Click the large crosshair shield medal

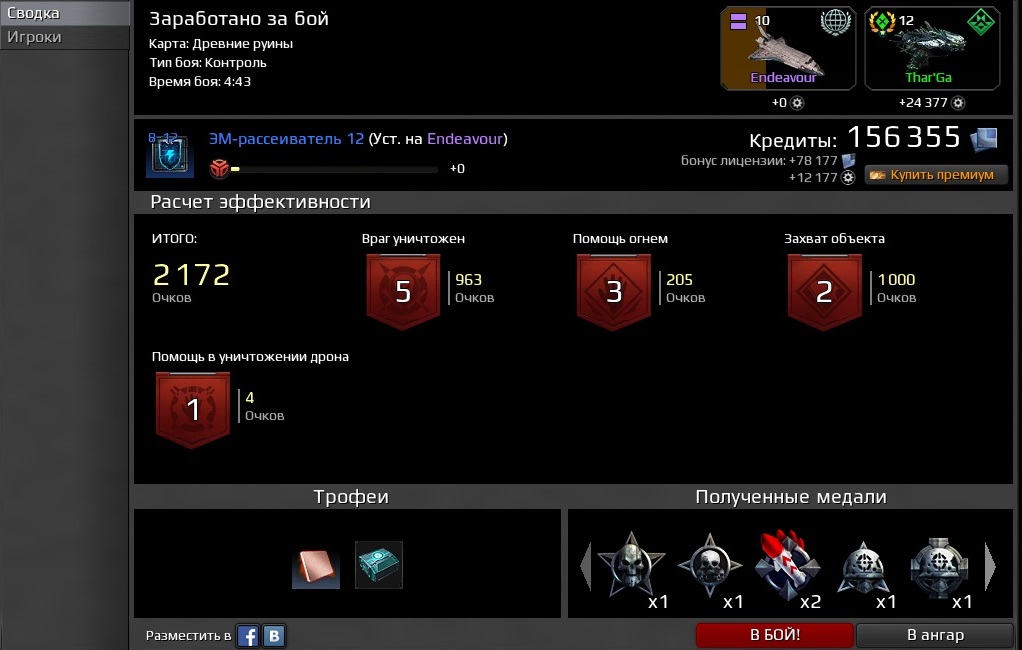(939, 567)
